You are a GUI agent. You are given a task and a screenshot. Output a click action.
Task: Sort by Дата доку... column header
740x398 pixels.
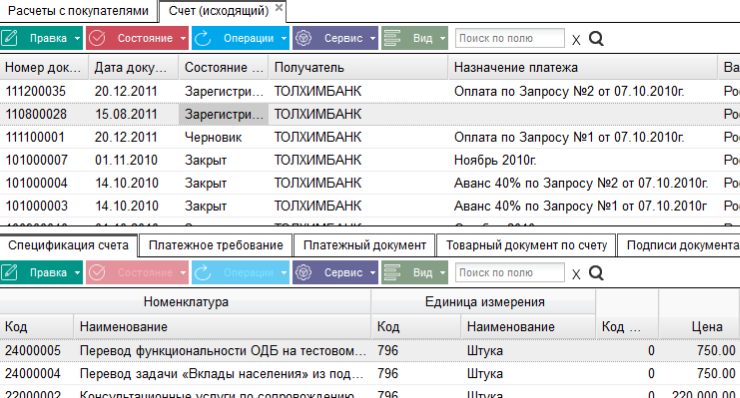134,68
